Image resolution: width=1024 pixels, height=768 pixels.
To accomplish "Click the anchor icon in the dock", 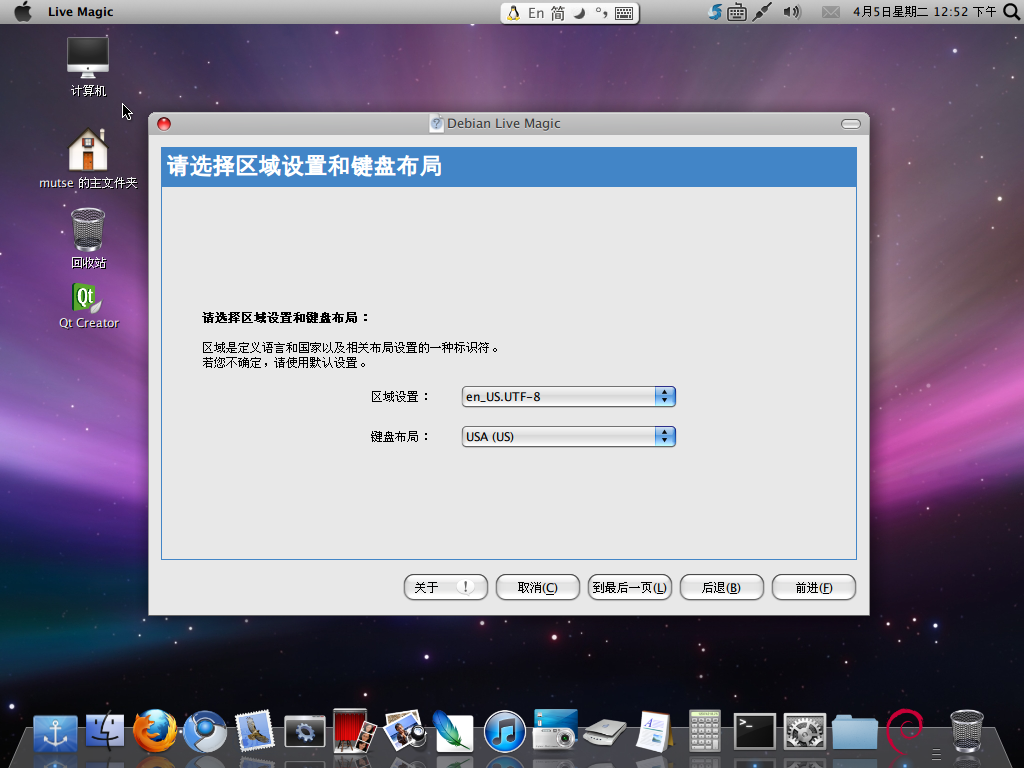I will (56, 733).
